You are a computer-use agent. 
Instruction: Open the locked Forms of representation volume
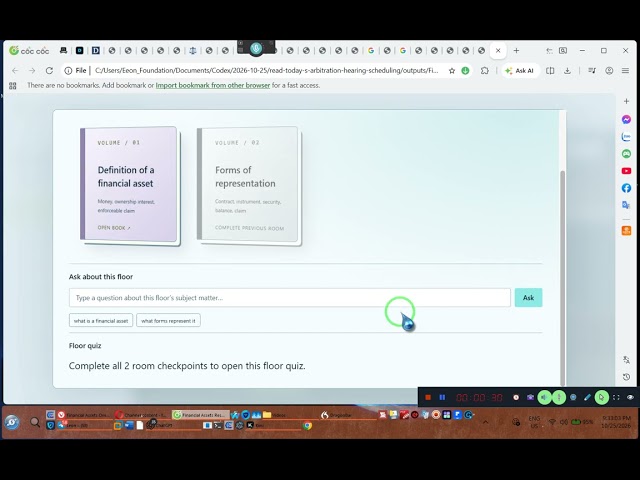point(248,184)
